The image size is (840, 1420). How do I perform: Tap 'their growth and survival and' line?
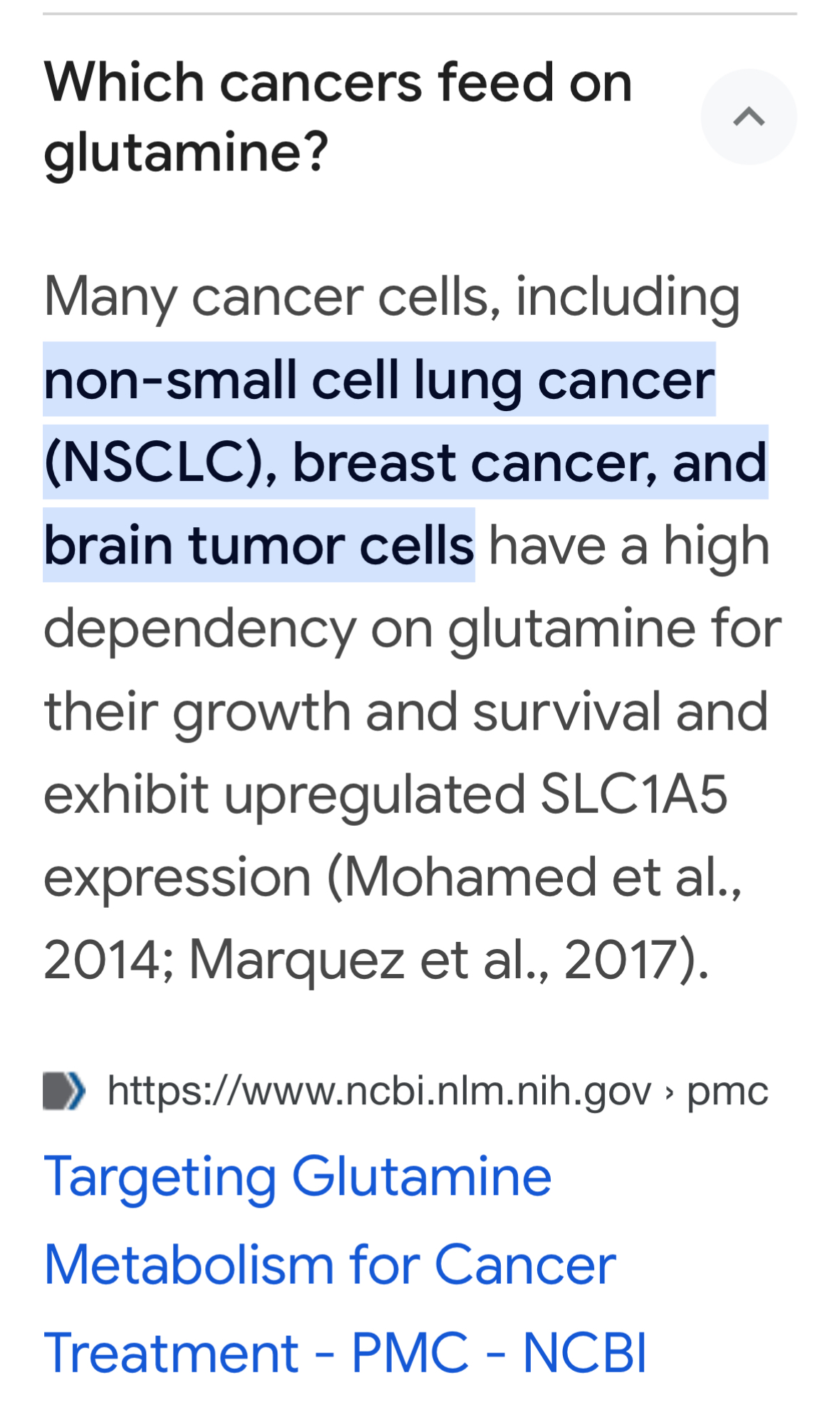(x=406, y=711)
